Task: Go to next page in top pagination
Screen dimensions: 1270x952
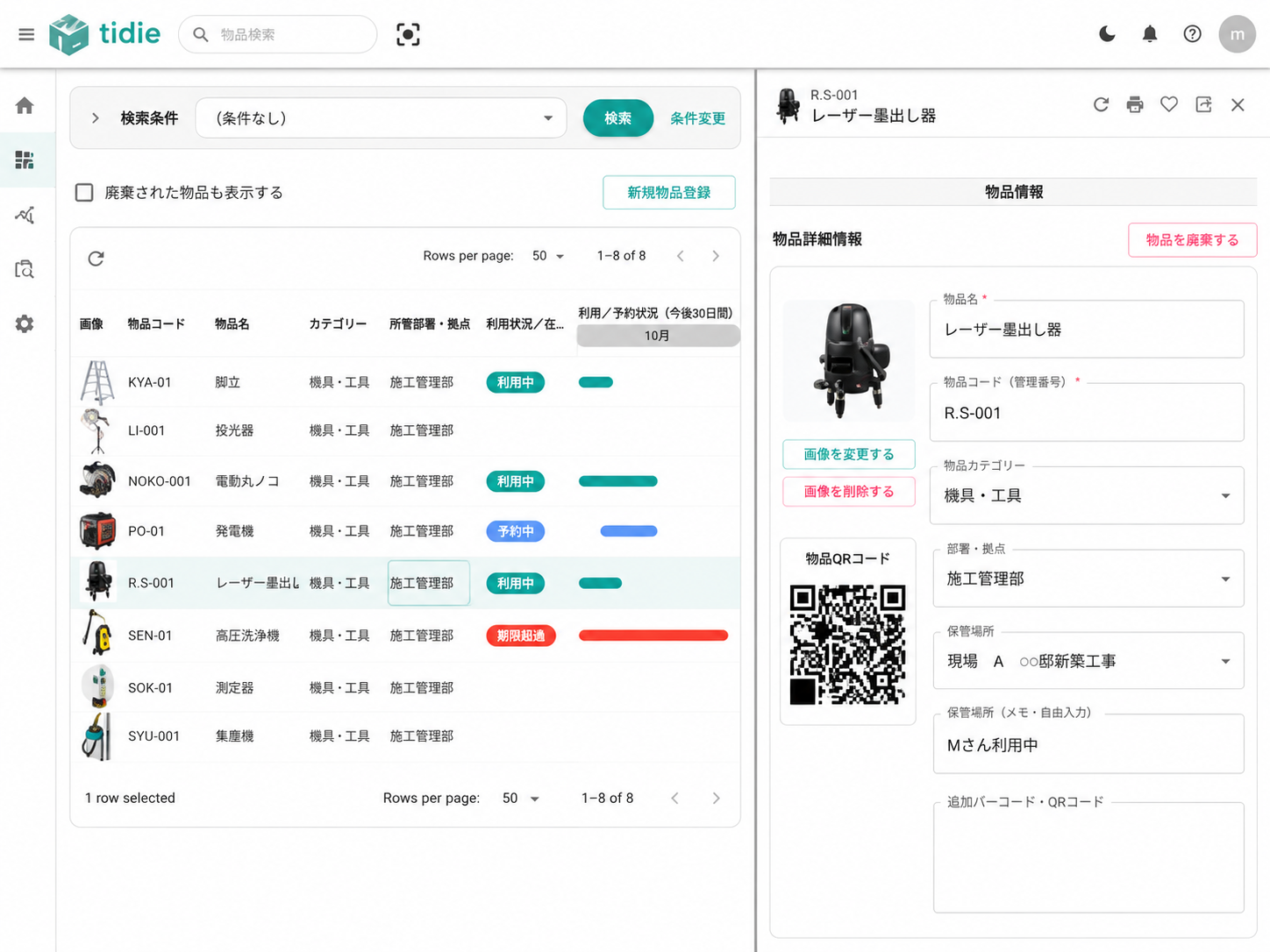Action: pos(716,256)
